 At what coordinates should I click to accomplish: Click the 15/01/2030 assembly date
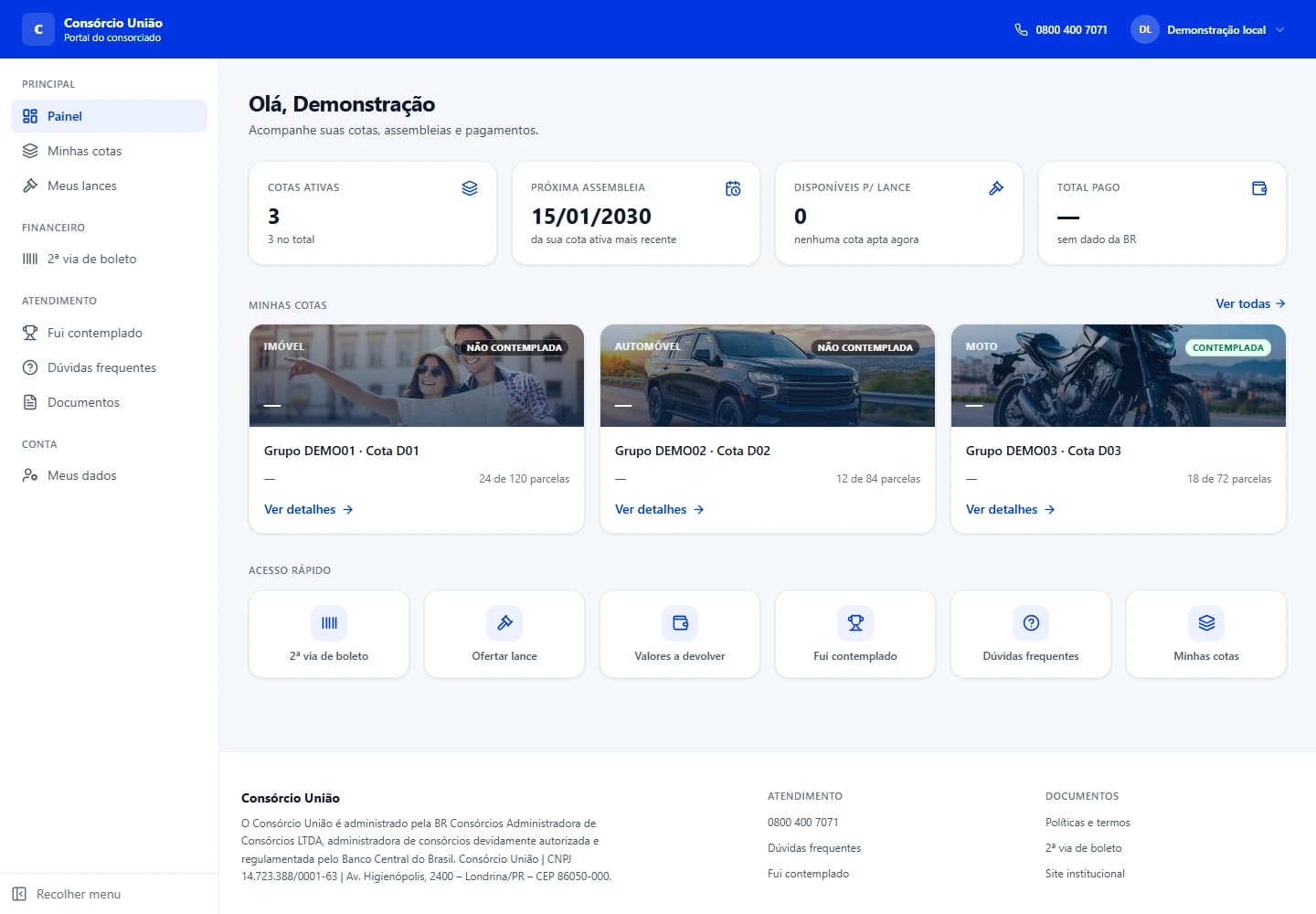point(591,217)
